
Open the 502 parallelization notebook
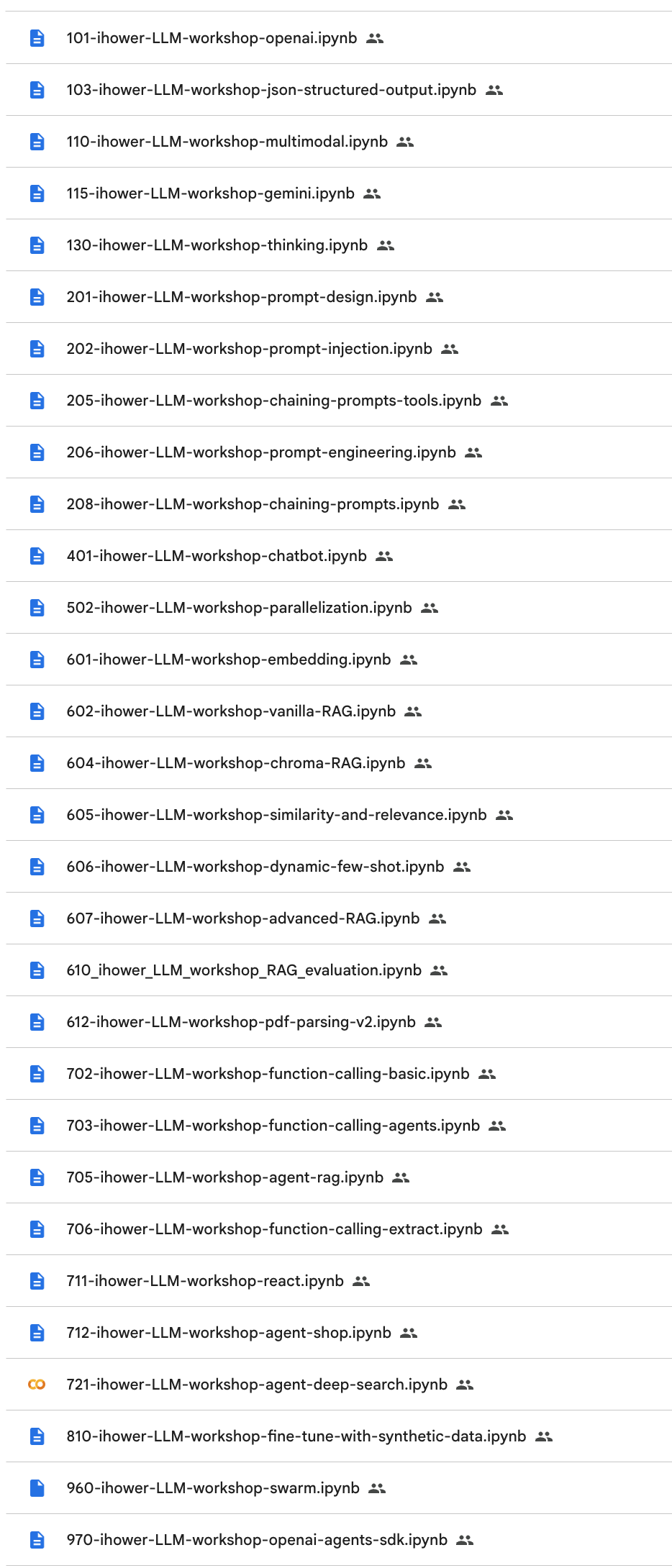[239, 608]
